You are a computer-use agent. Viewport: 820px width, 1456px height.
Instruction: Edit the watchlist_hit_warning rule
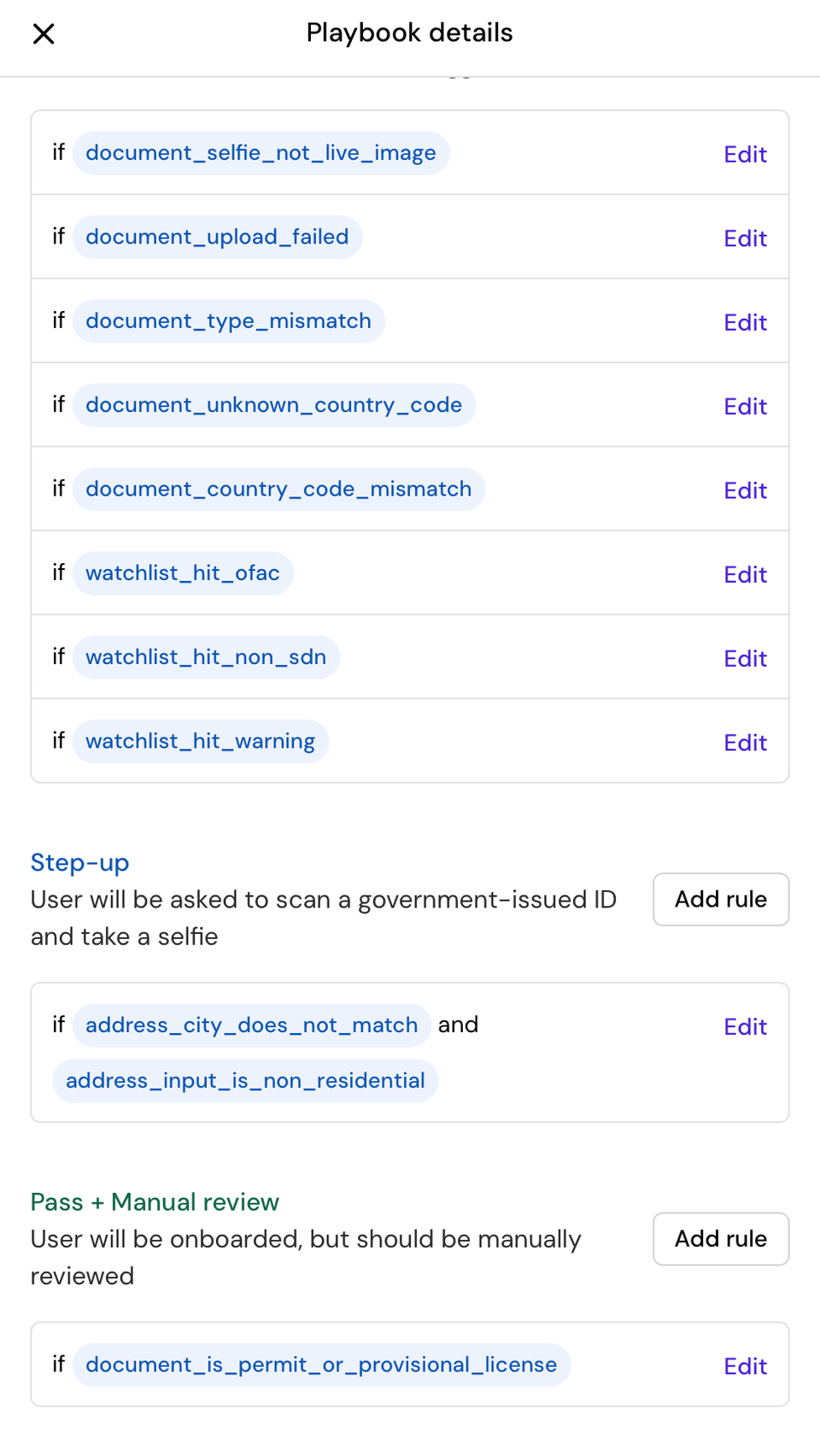(x=744, y=742)
